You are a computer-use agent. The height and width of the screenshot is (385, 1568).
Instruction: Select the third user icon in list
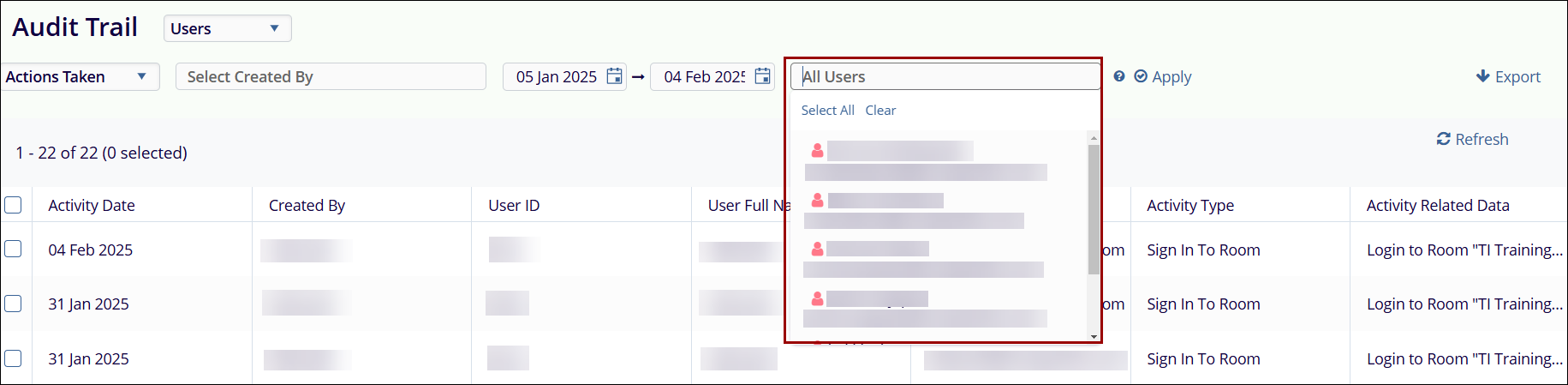[x=817, y=249]
